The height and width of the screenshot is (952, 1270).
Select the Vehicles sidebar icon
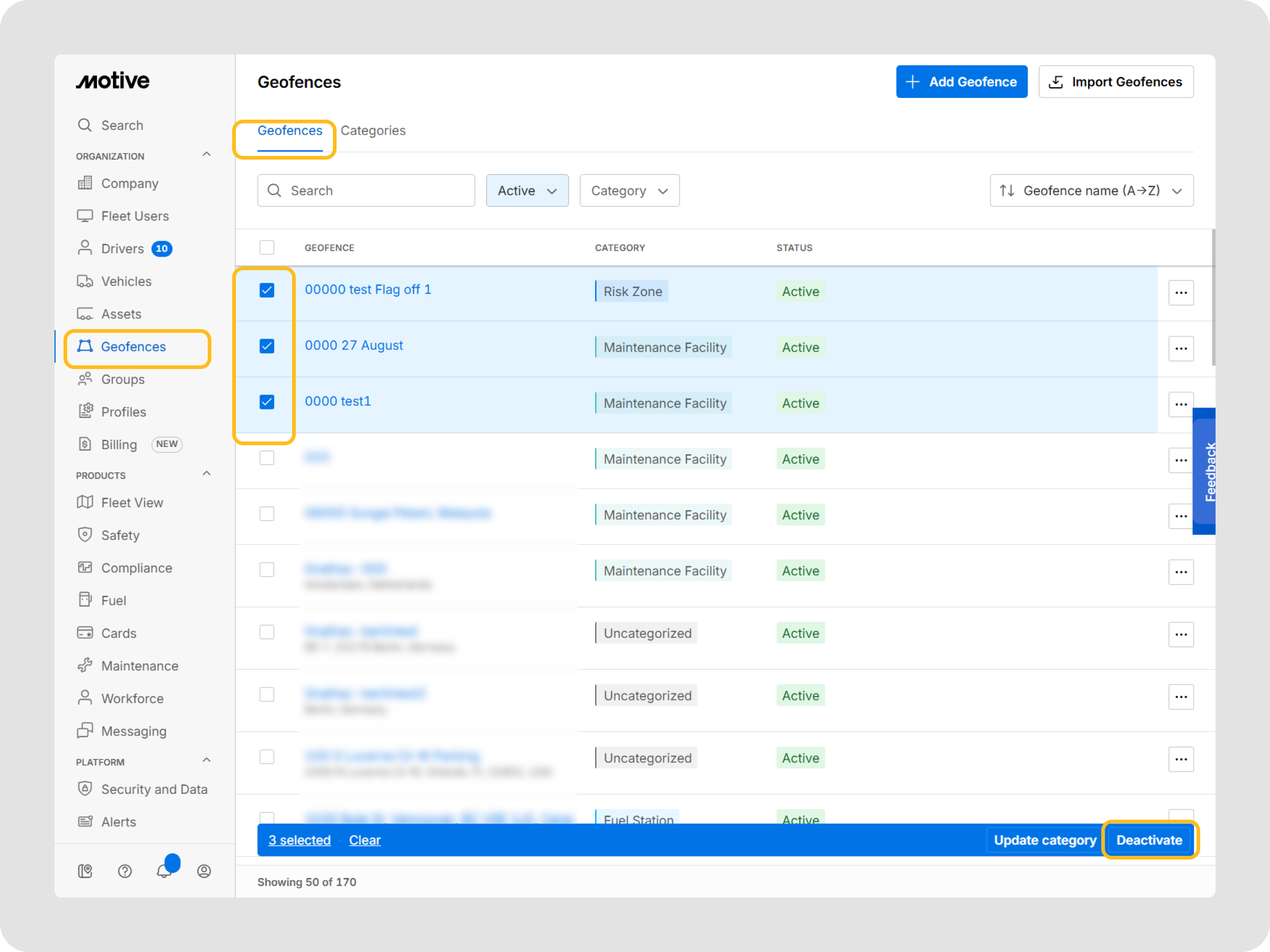[x=85, y=281]
